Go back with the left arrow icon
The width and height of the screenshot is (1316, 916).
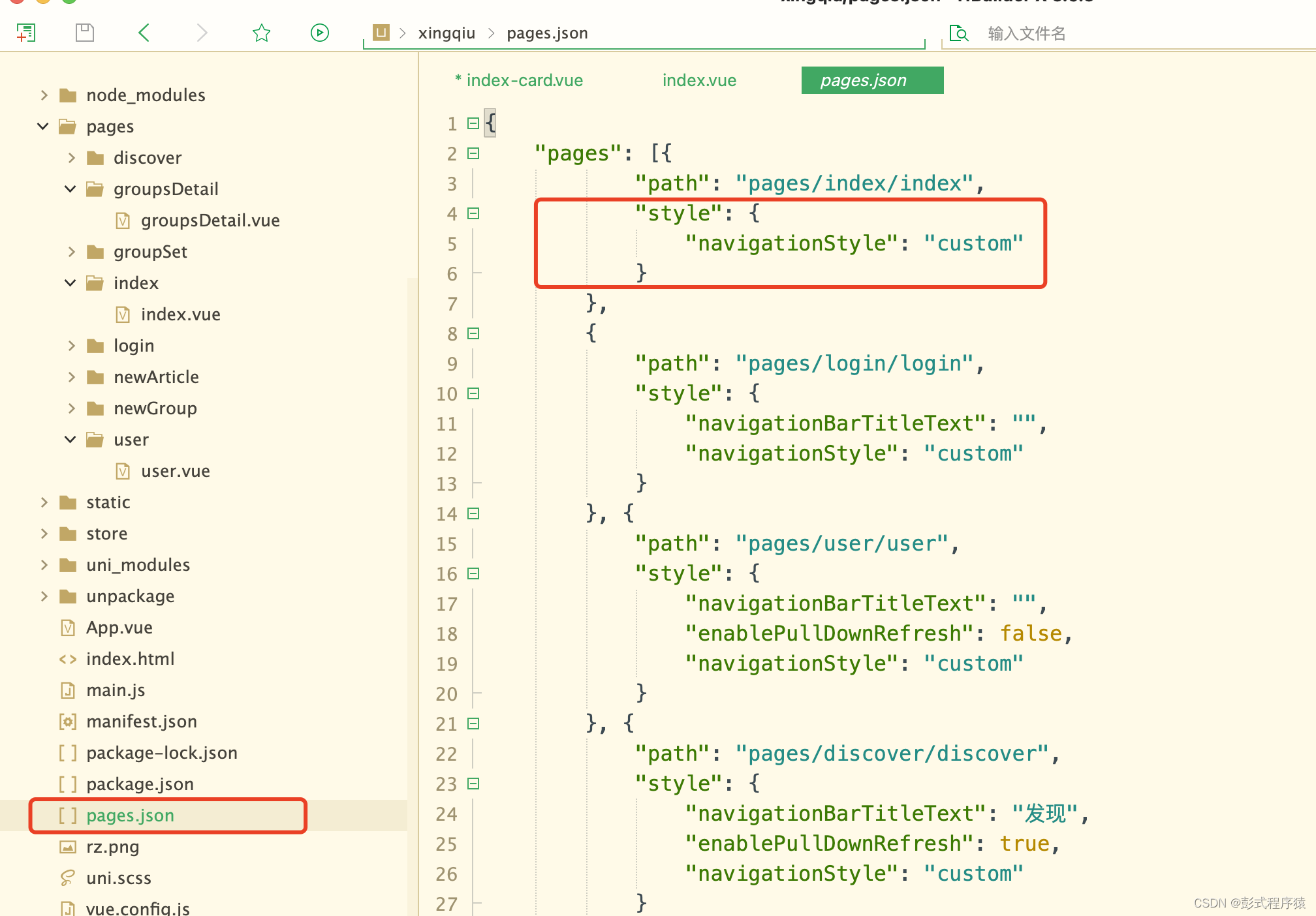coord(144,33)
